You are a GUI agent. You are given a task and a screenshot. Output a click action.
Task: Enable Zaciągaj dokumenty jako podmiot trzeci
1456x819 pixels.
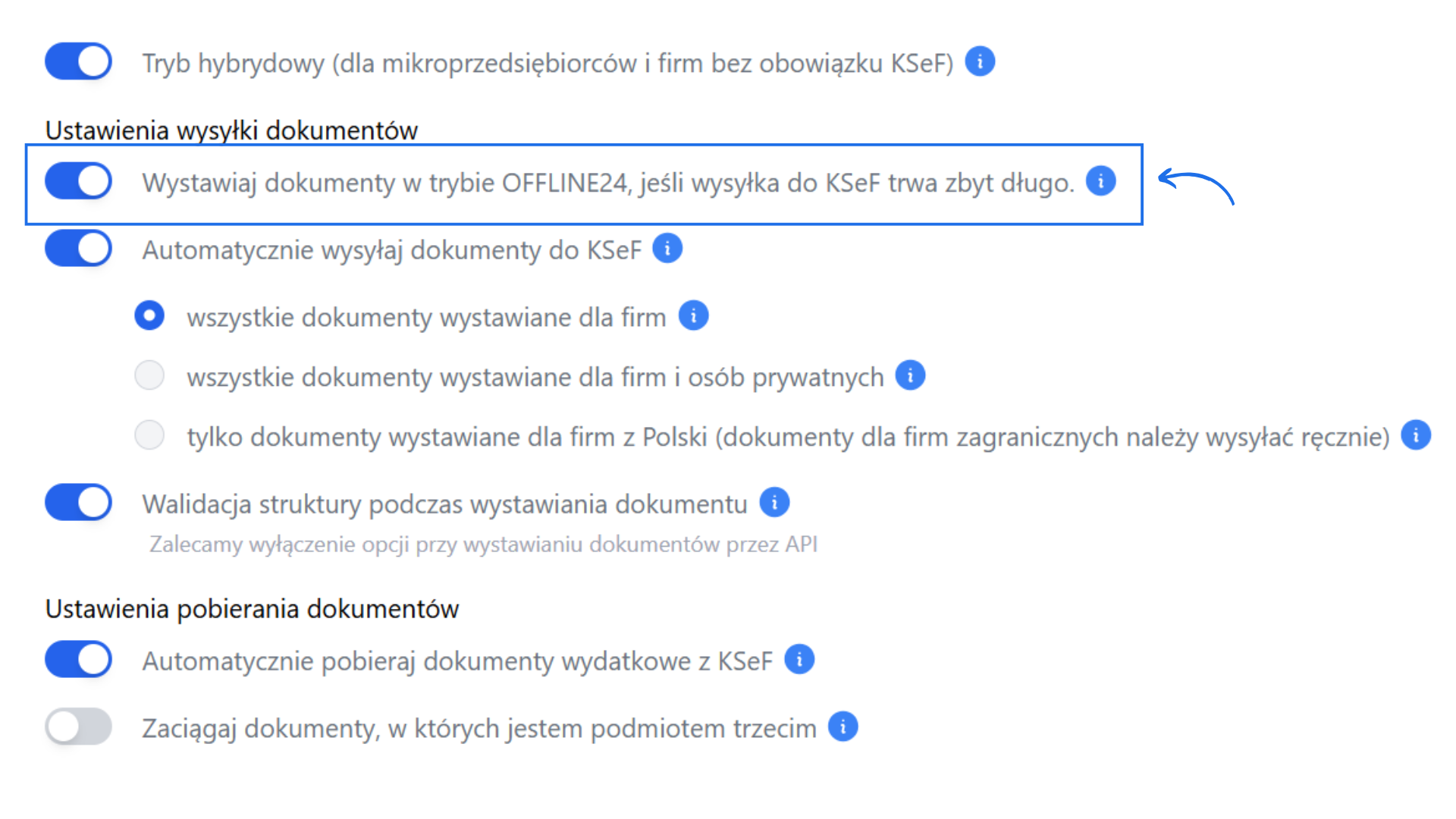77,726
